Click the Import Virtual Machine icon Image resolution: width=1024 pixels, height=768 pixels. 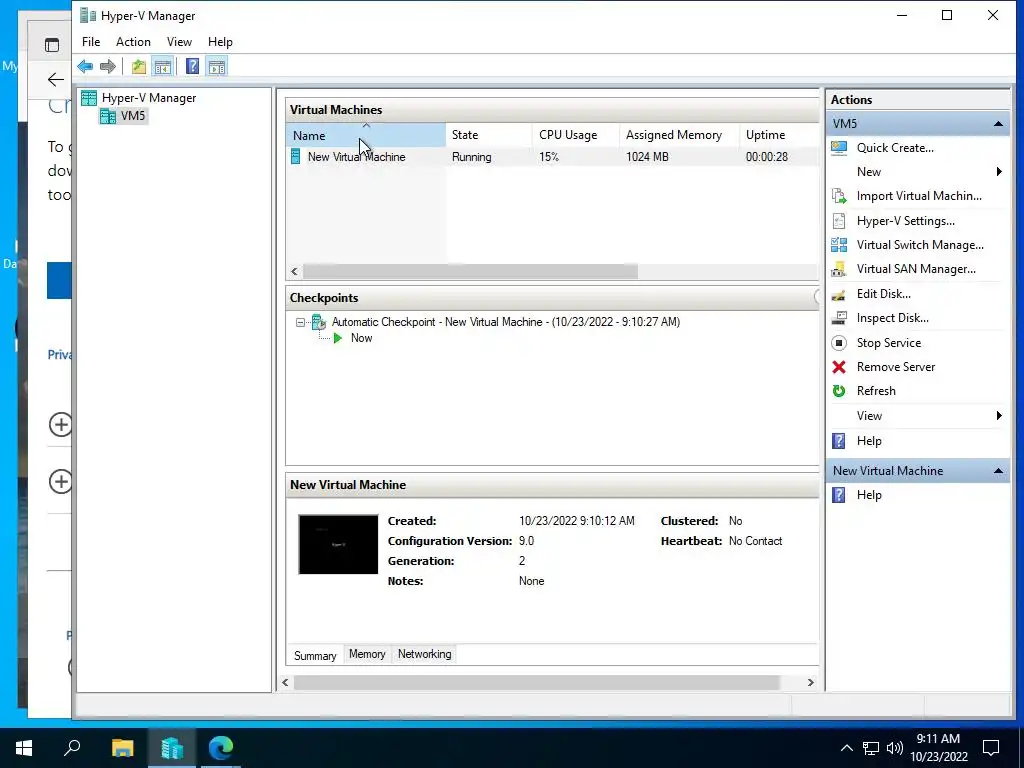click(839, 196)
